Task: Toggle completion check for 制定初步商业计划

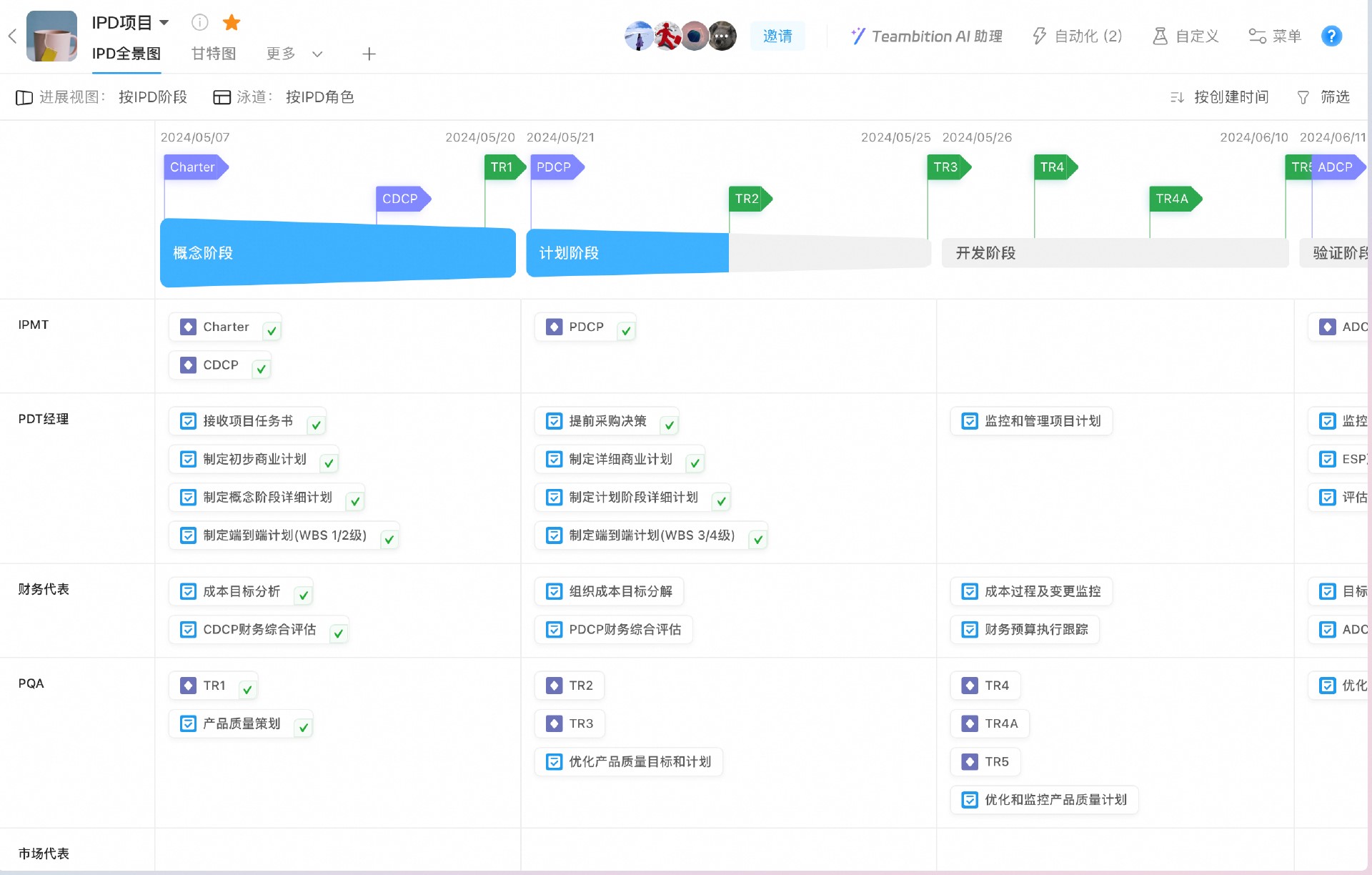Action: [329, 463]
